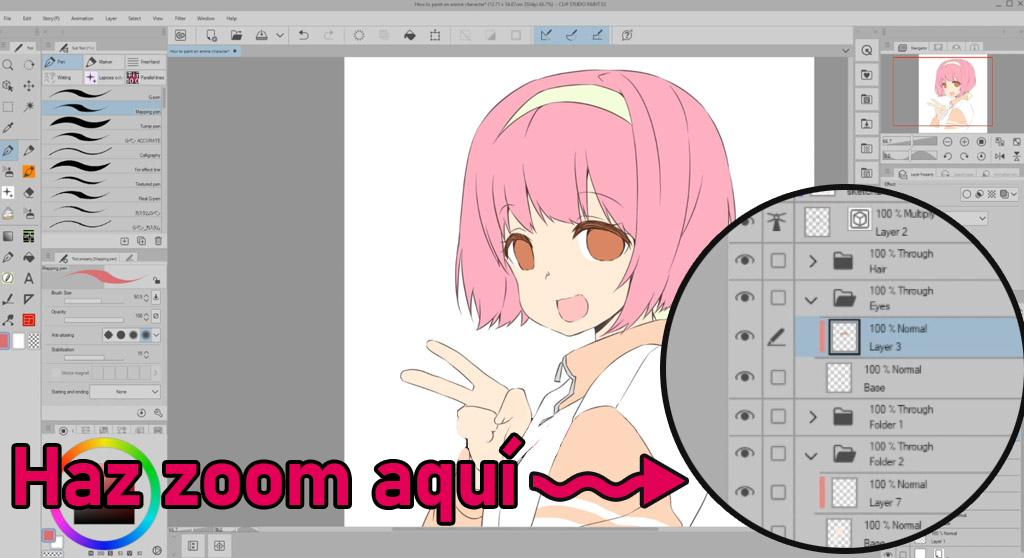The height and width of the screenshot is (558, 1024).
Task: Open CLIP STUDIO launcher icon
Action: (x=181, y=35)
